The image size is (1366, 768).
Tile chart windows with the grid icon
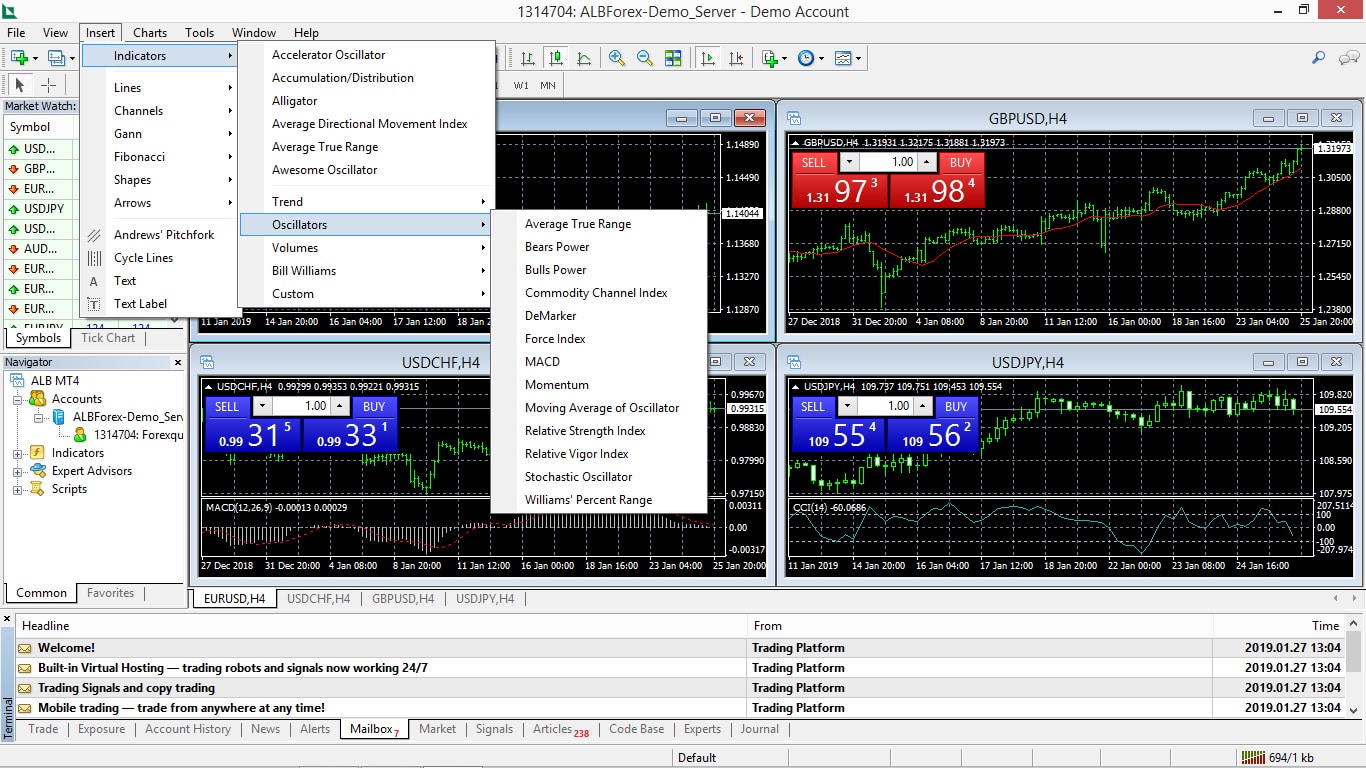[x=673, y=58]
